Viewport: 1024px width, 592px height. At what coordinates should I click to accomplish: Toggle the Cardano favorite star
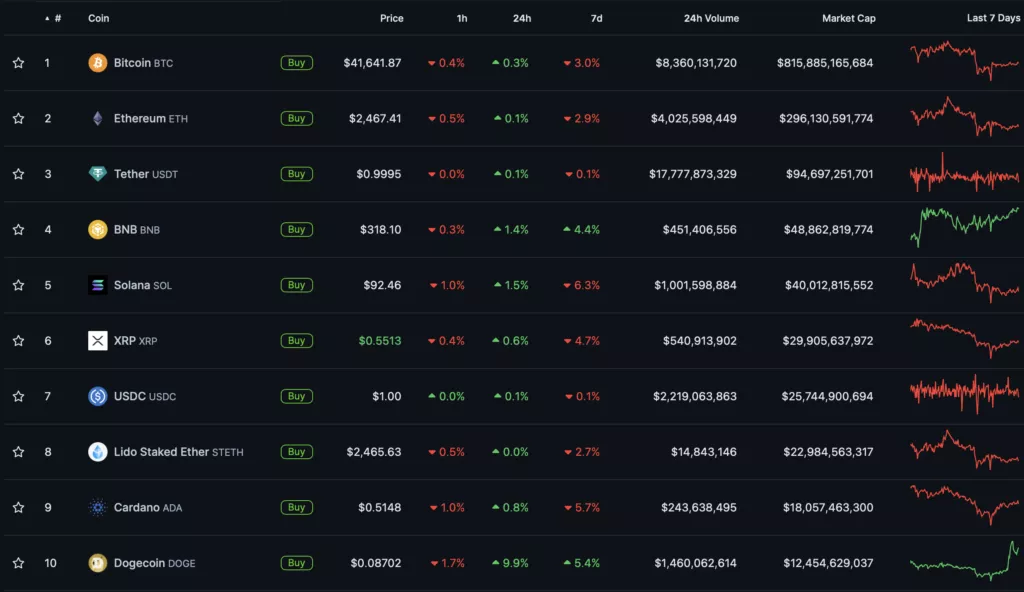(x=18, y=507)
